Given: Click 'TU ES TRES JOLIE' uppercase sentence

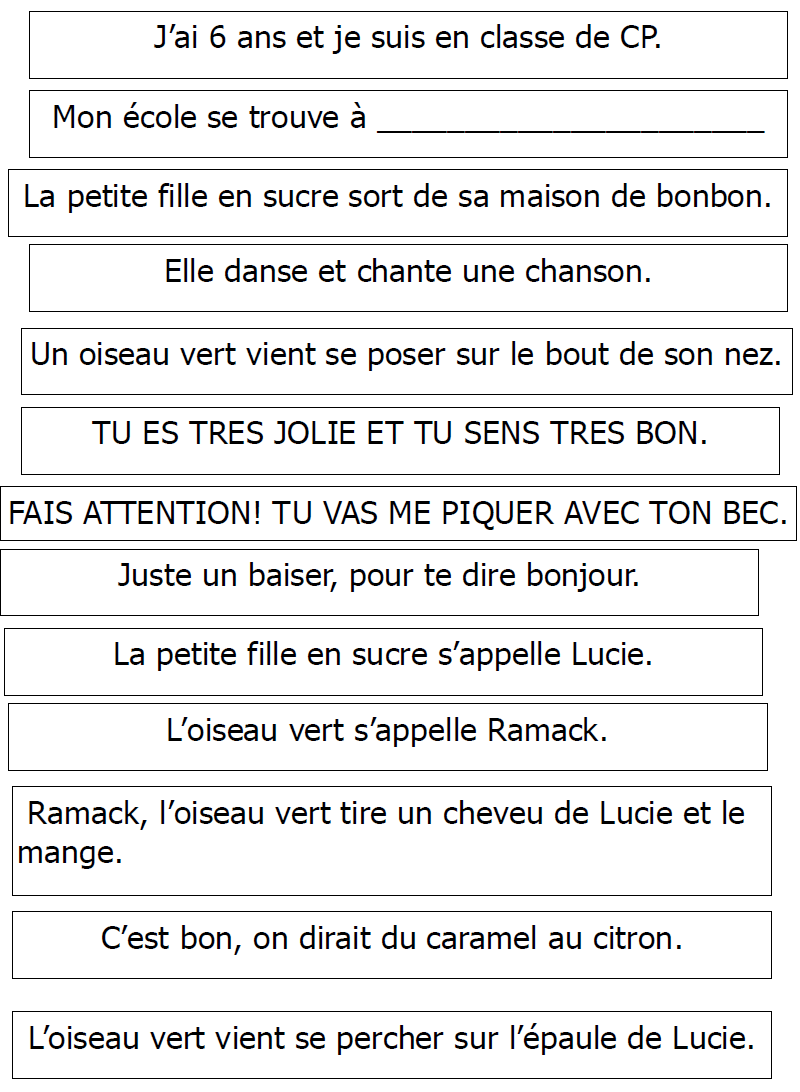Looking at the screenshot, I should tap(400, 434).
